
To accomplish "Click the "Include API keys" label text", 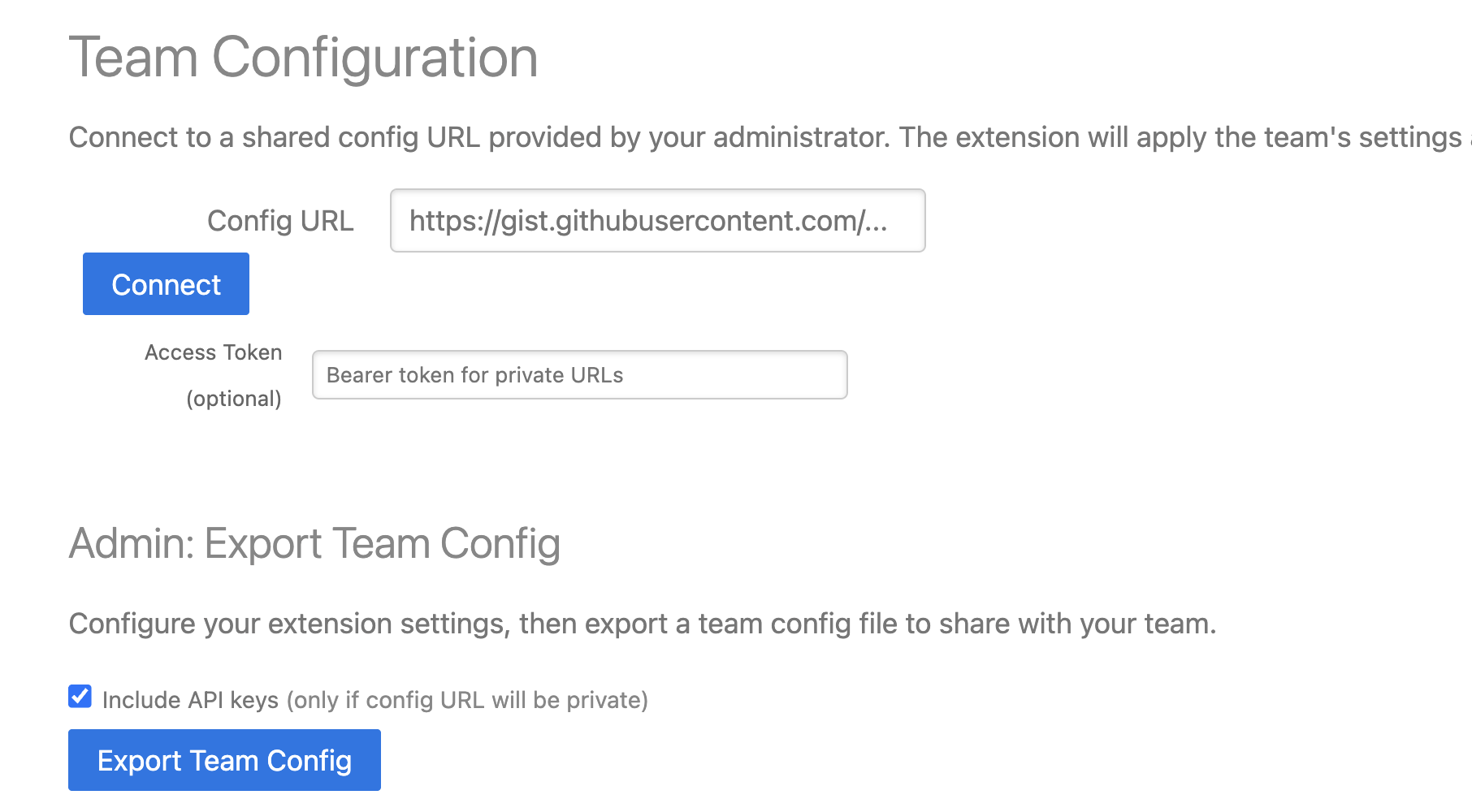I will 190,700.
